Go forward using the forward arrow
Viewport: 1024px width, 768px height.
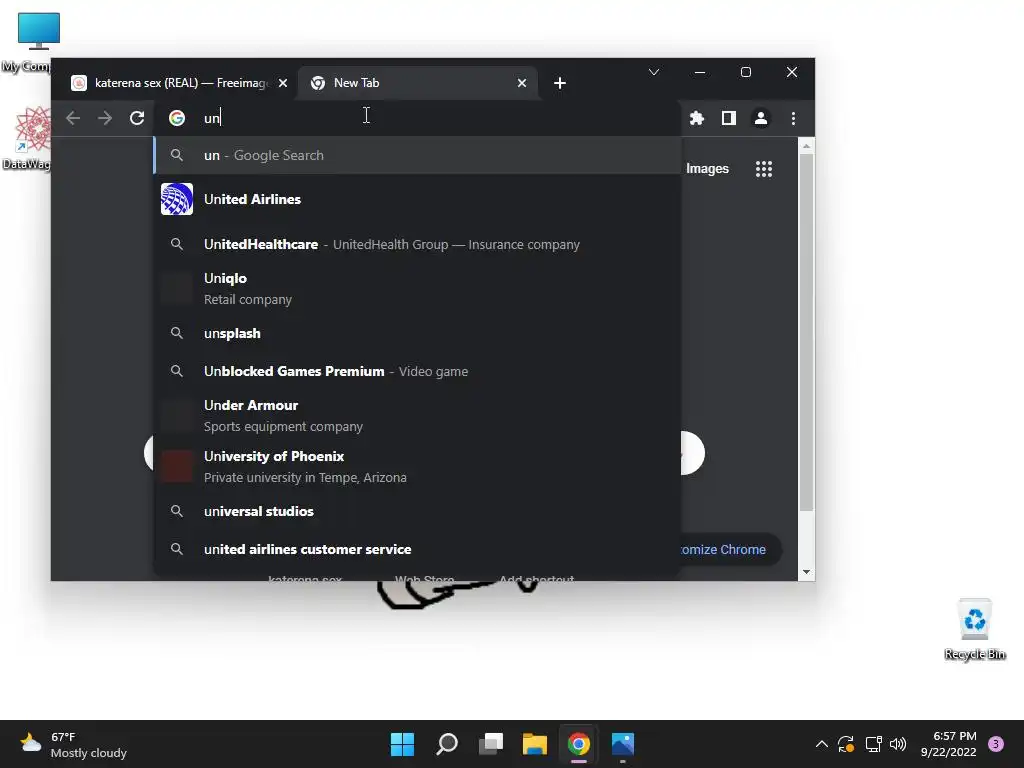click(104, 118)
